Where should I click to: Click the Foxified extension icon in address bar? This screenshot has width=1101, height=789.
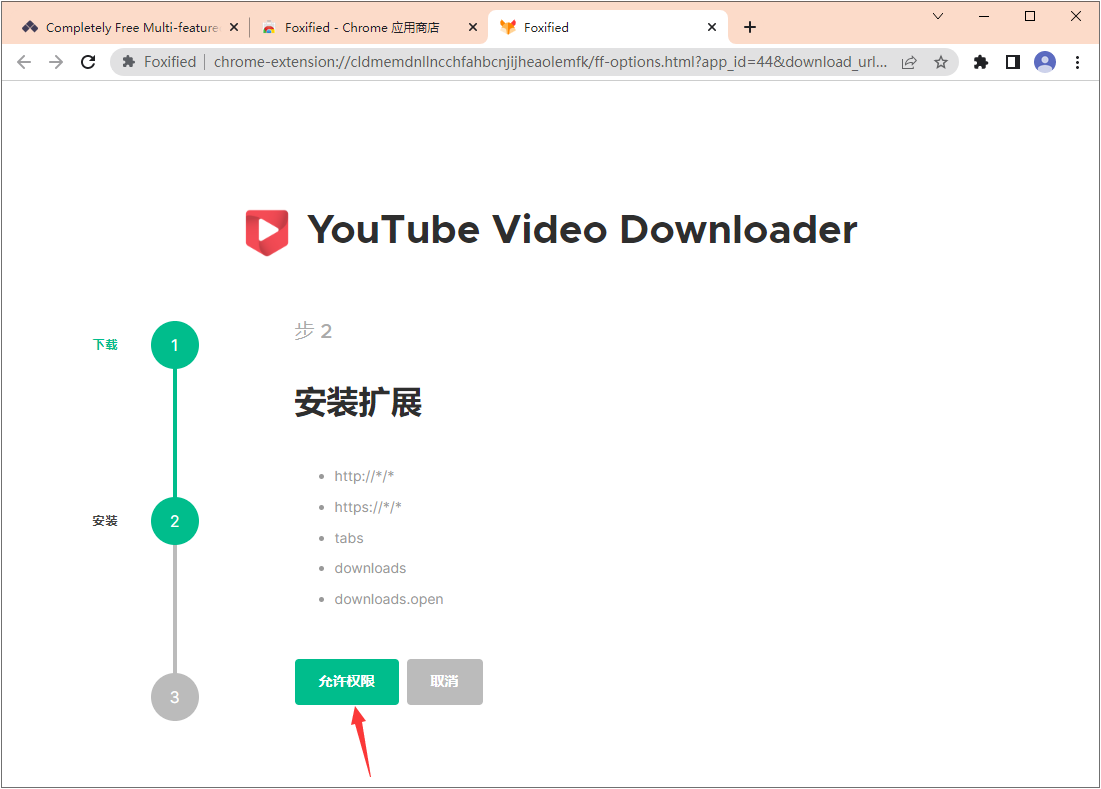click(x=128, y=62)
